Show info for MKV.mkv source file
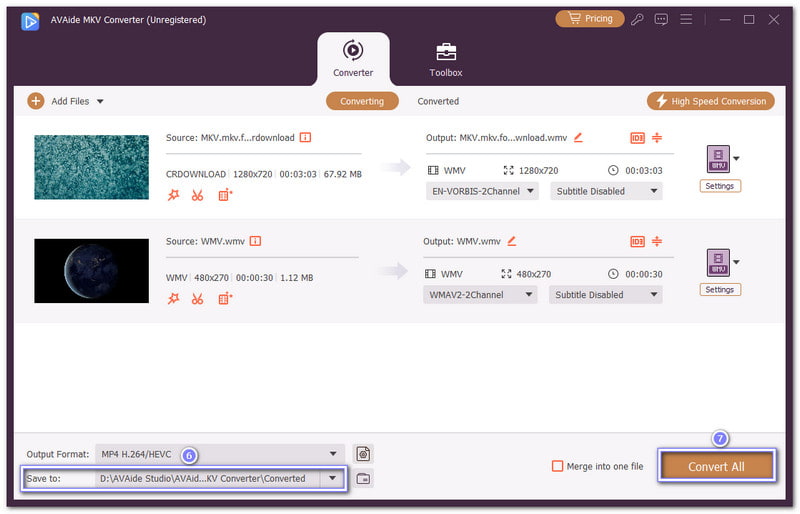Screen dimensions: 800x514 coord(305,137)
